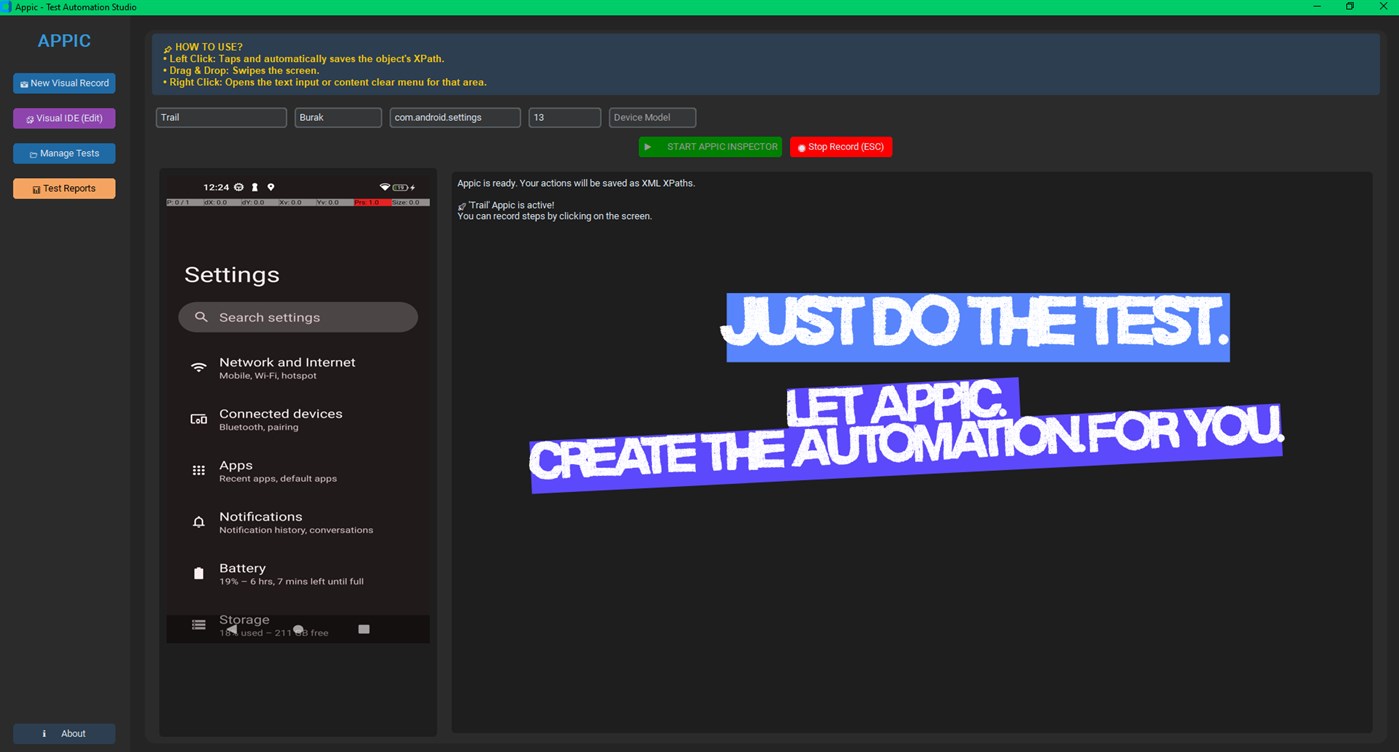Click the package field com.android.settings
The image size is (1399, 752).
click(x=455, y=117)
